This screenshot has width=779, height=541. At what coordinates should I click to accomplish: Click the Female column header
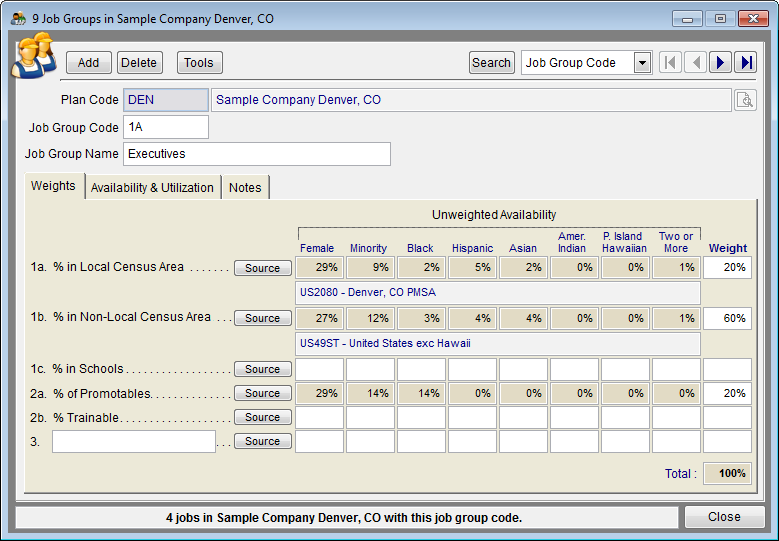tap(317, 248)
